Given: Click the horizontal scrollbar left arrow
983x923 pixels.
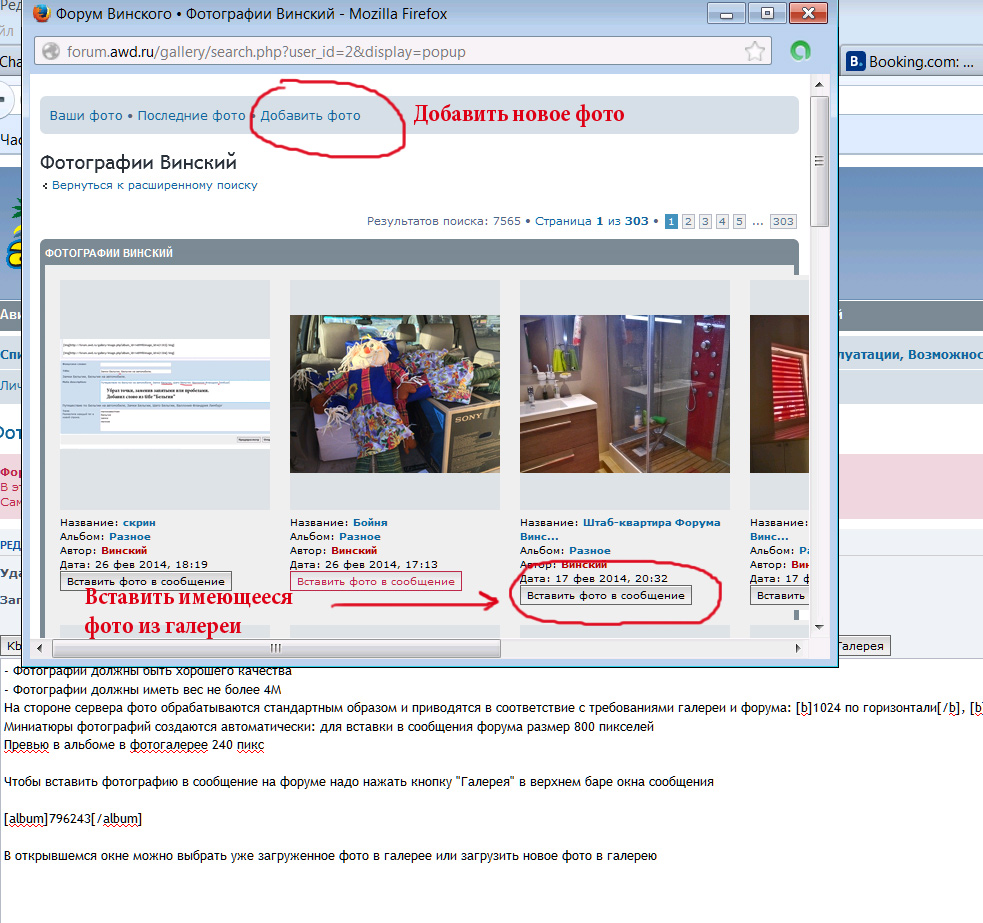Looking at the screenshot, I should pyautogui.click(x=39, y=648).
